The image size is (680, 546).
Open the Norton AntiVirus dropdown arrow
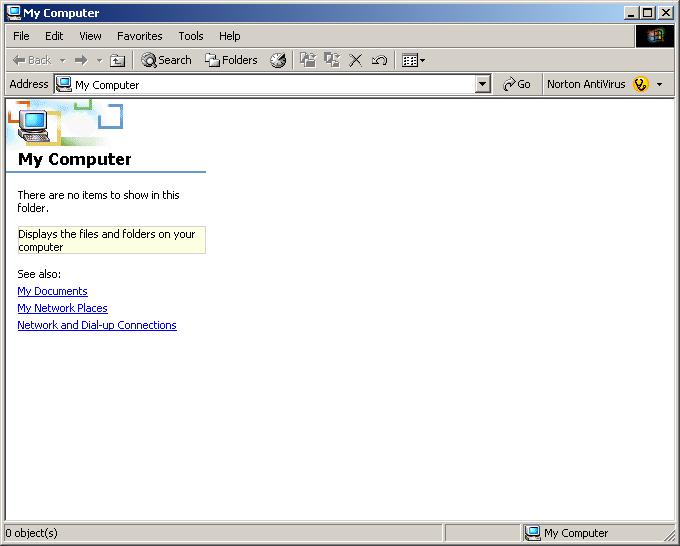[660, 84]
